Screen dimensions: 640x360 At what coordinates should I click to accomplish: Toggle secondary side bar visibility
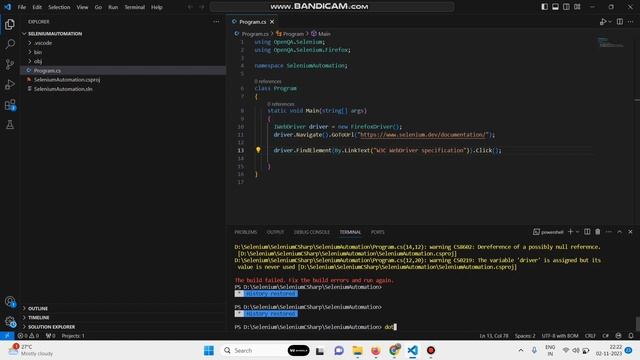[x=567, y=7]
